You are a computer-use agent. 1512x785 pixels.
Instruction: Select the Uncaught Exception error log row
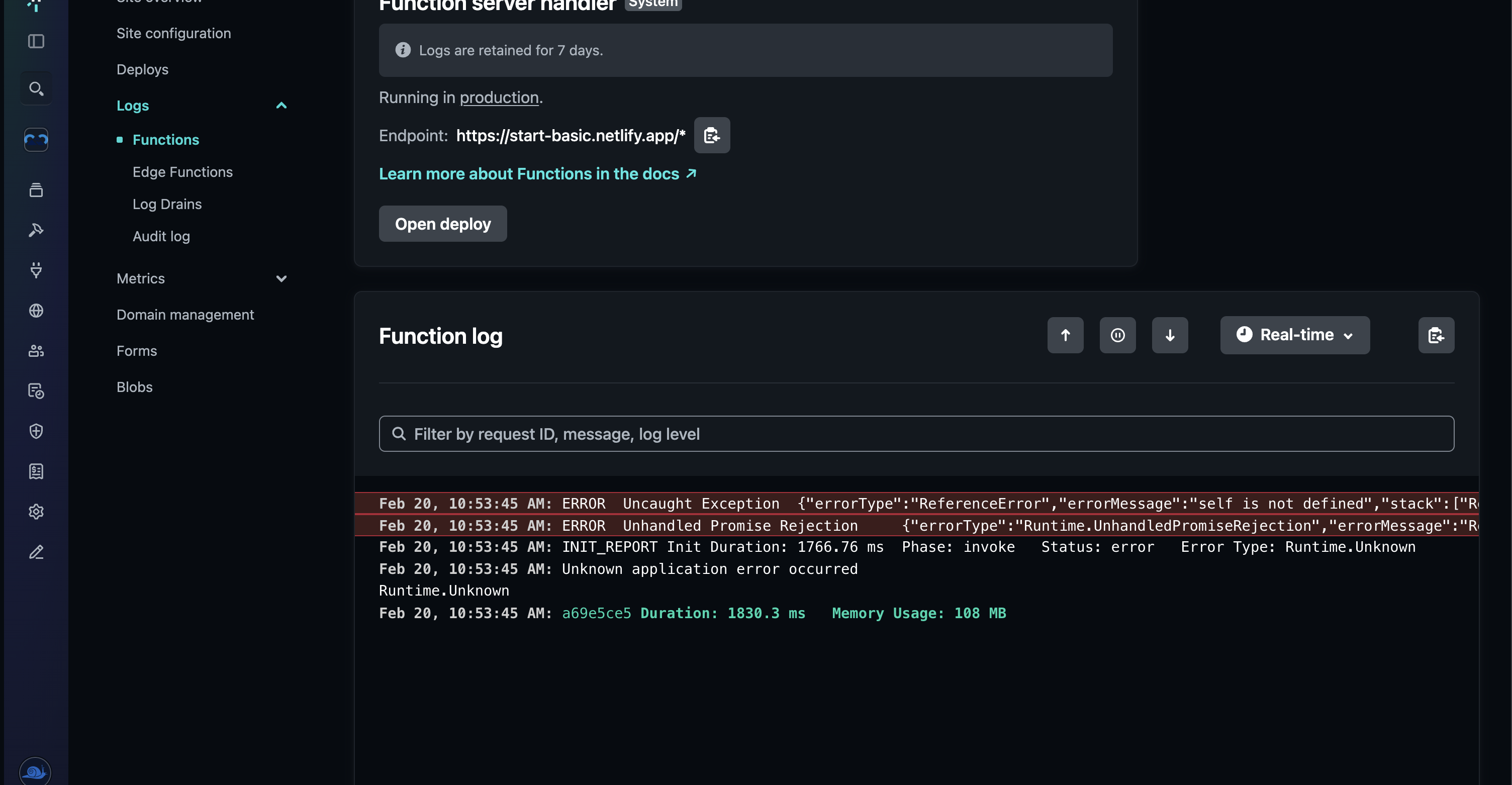pos(917,504)
